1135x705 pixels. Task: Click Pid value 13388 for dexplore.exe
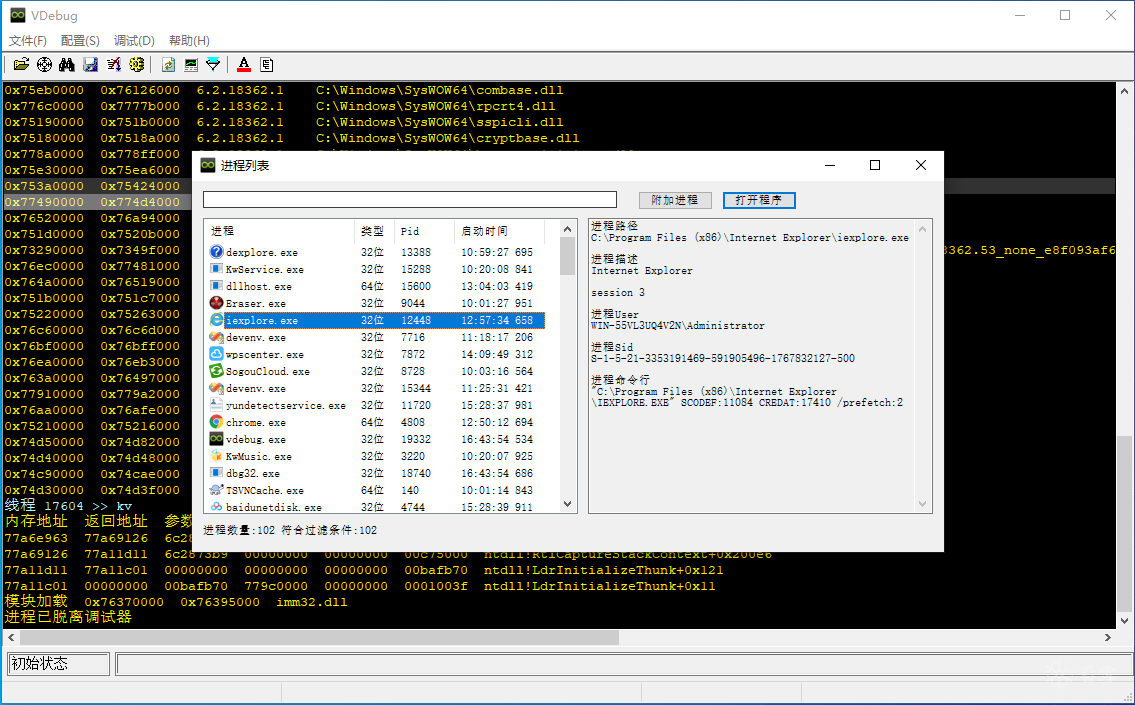tap(416, 253)
